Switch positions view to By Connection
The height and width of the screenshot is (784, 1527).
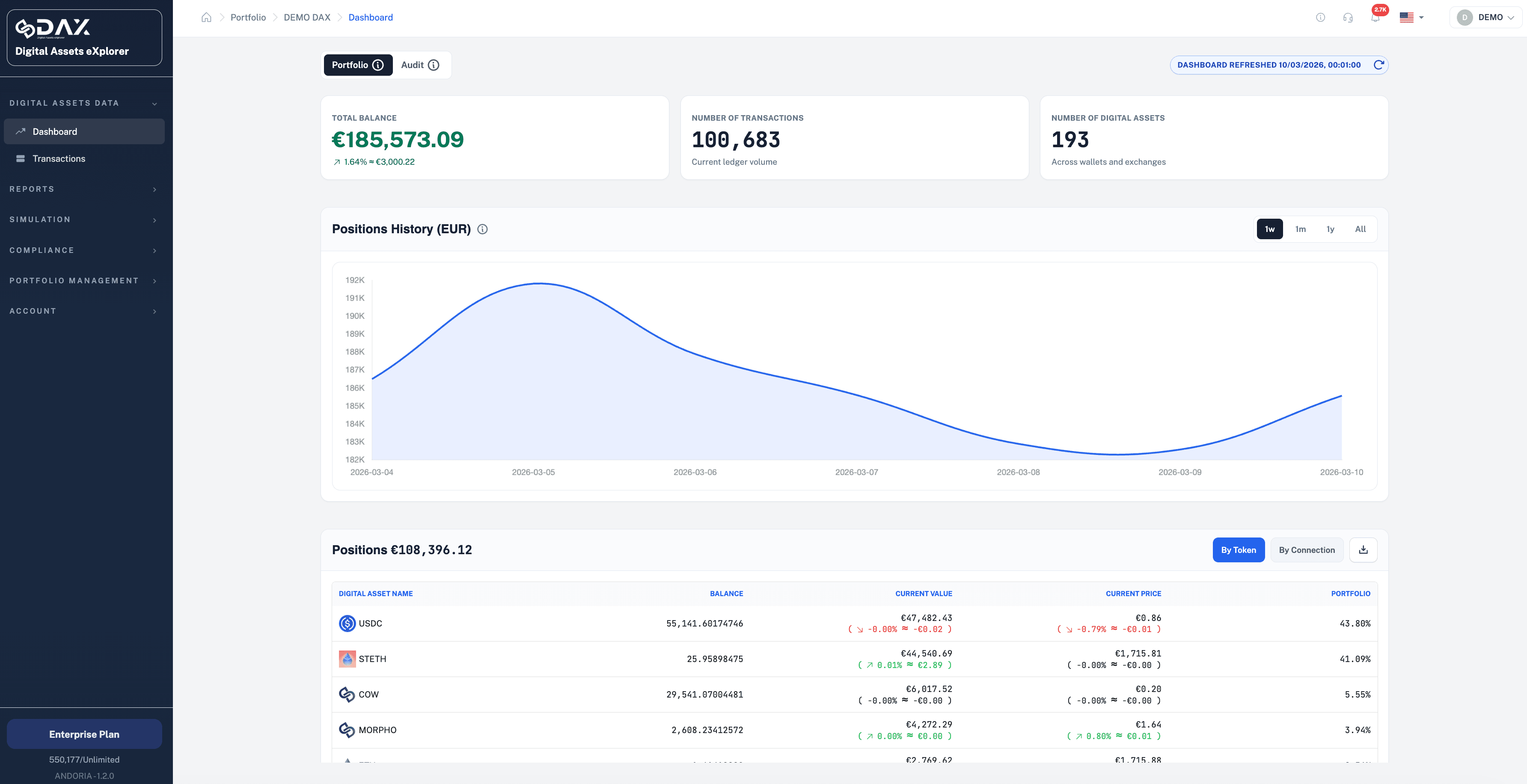(x=1307, y=550)
